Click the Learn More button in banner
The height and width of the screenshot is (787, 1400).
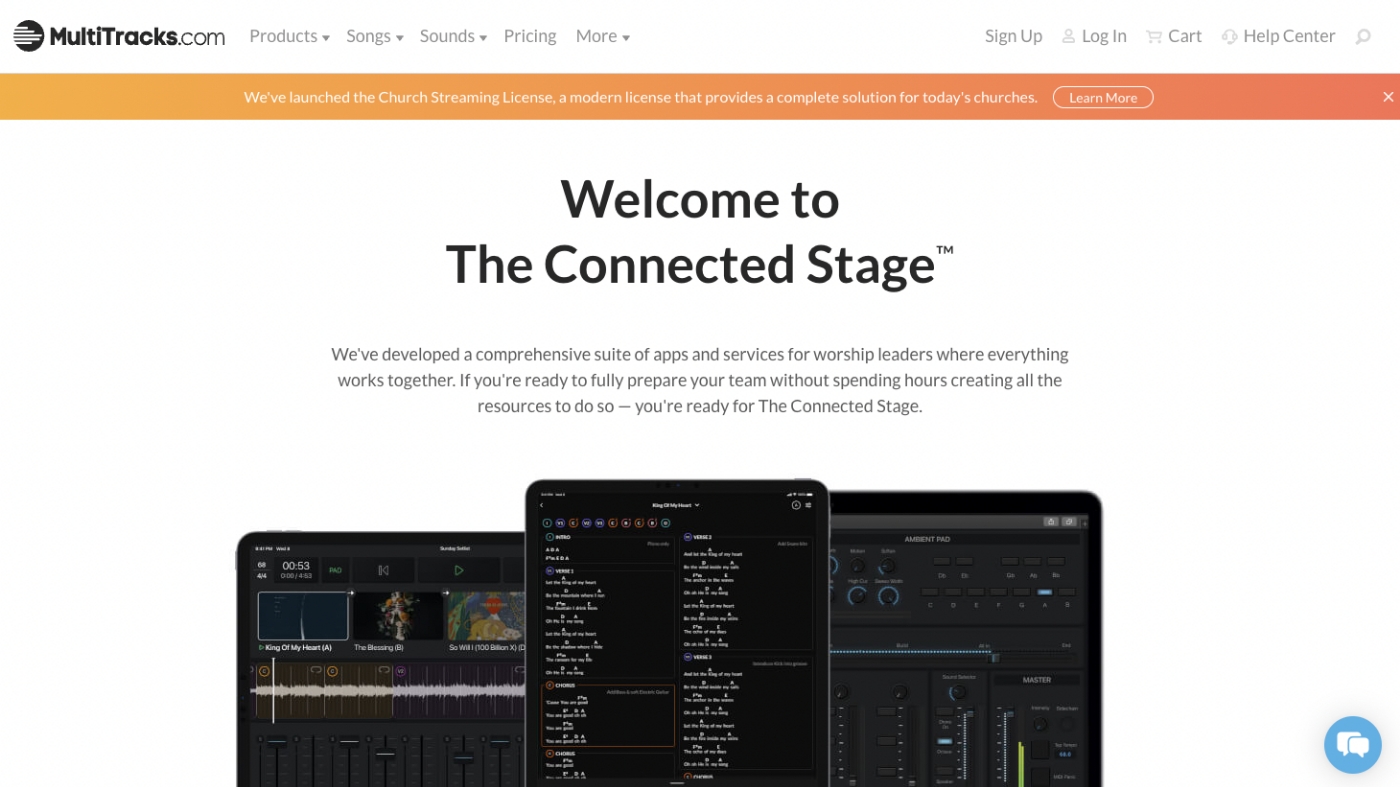pos(1103,97)
